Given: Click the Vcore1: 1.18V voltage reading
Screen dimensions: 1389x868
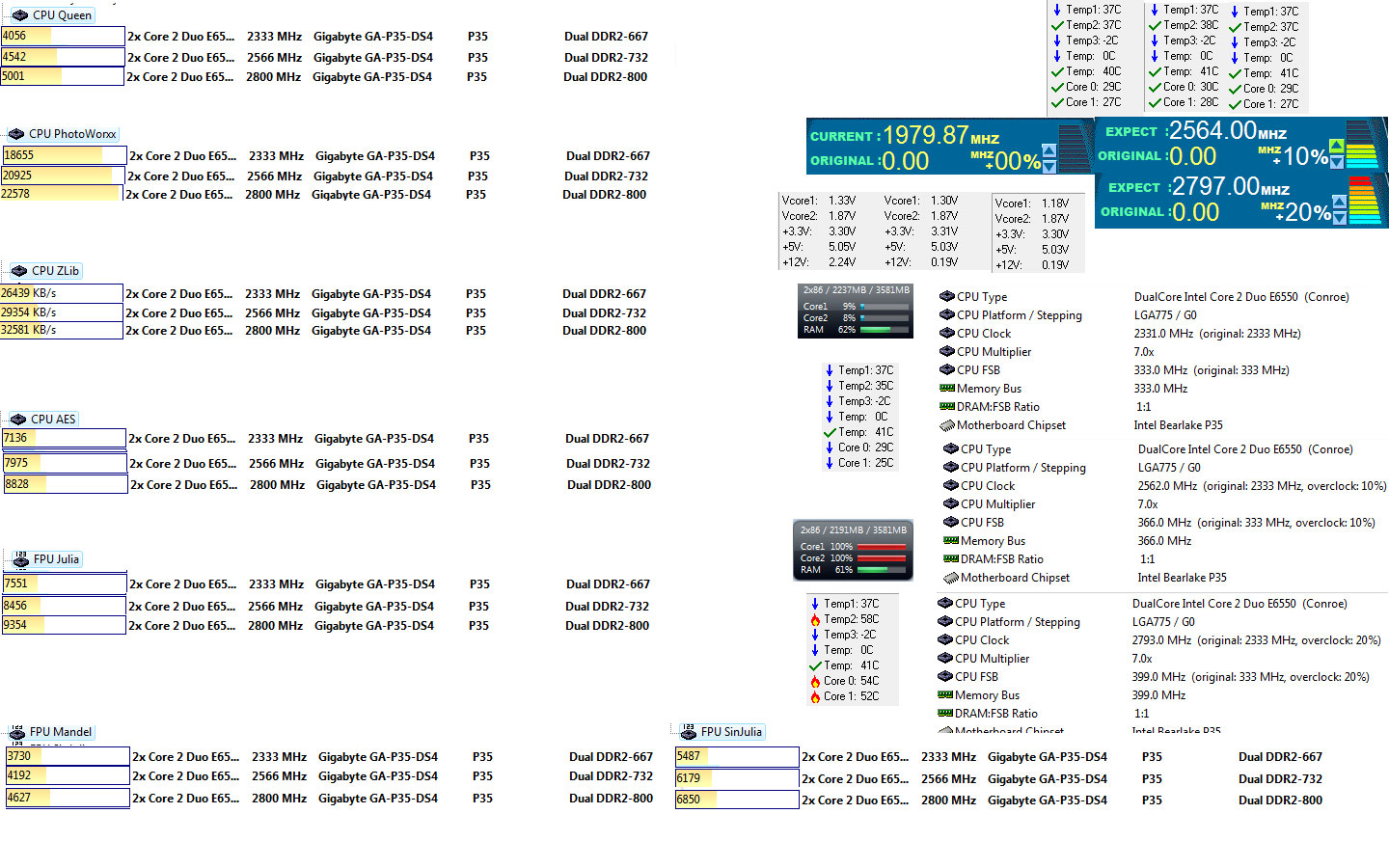Looking at the screenshot, I should pos(1033,203).
